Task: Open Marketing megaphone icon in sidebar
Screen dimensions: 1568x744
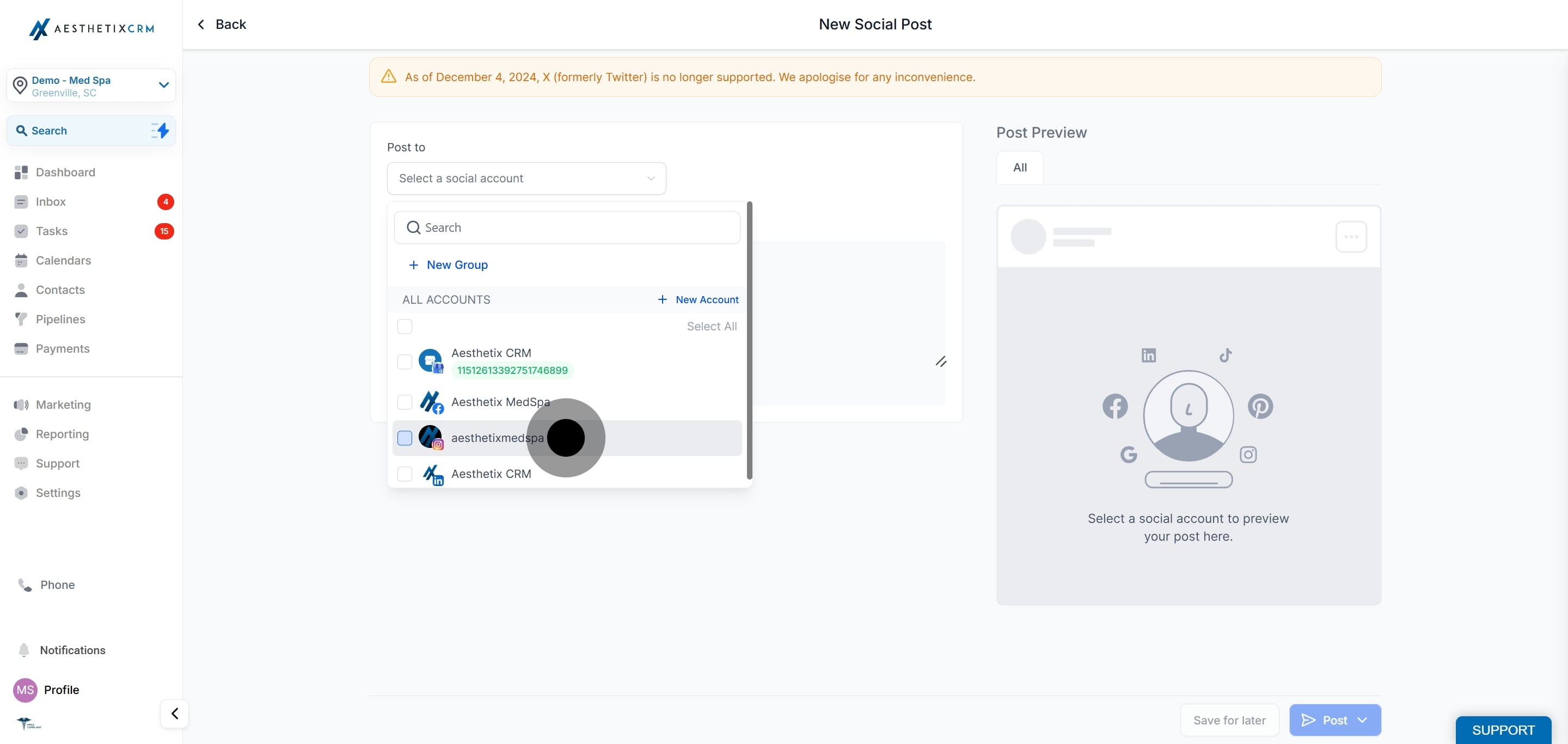Action: 21,404
